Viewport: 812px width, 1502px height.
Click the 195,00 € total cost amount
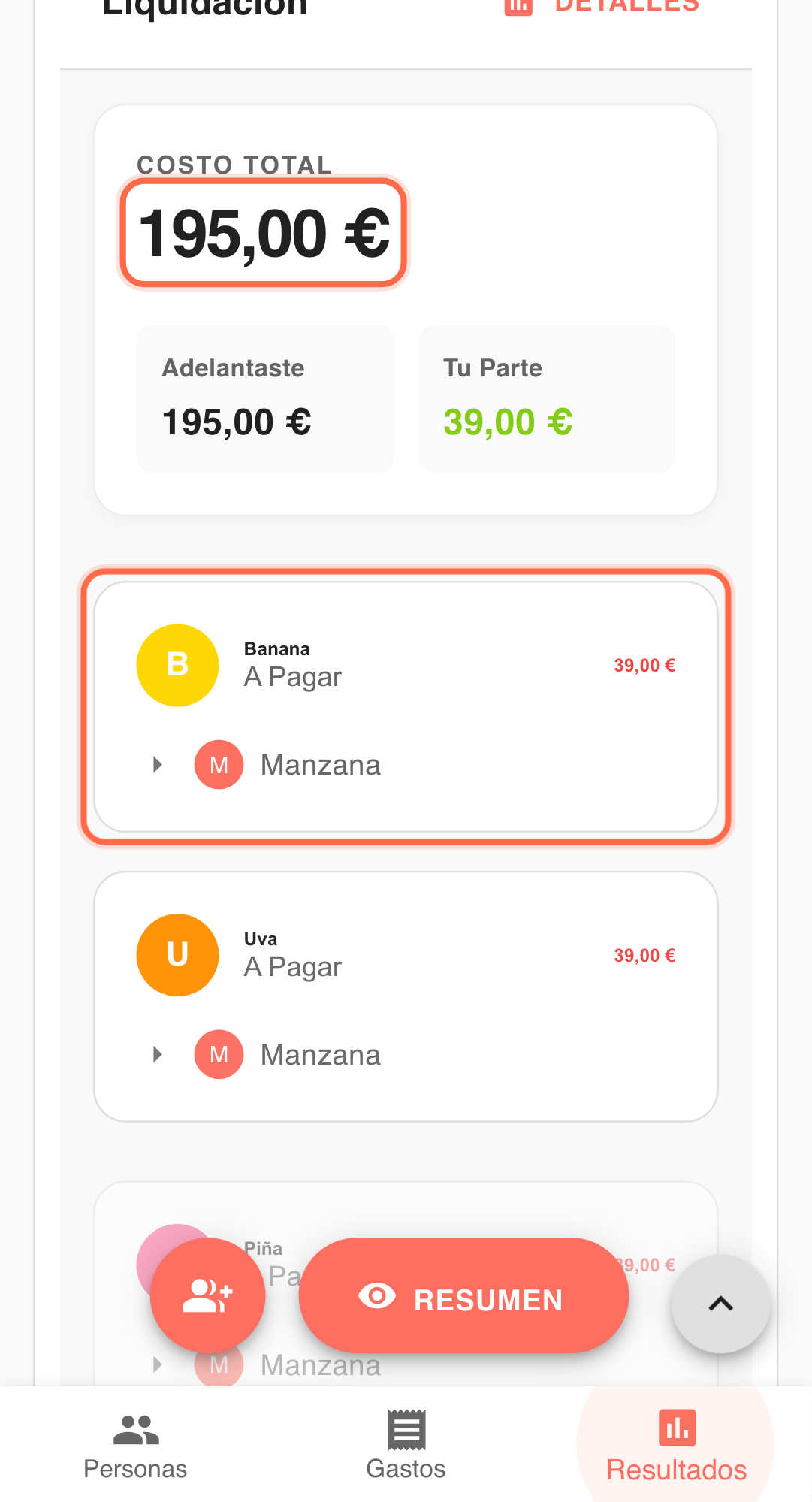tap(264, 234)
